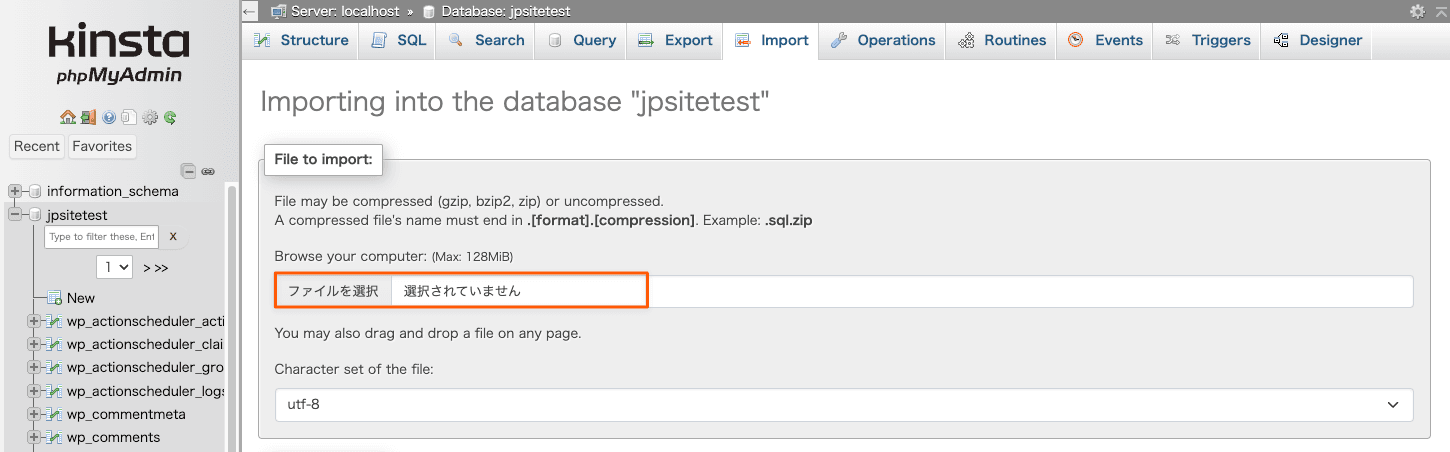Switch to the SQL tab
This screenshot has width=1450, height=452.
click(x=399, y=40)
